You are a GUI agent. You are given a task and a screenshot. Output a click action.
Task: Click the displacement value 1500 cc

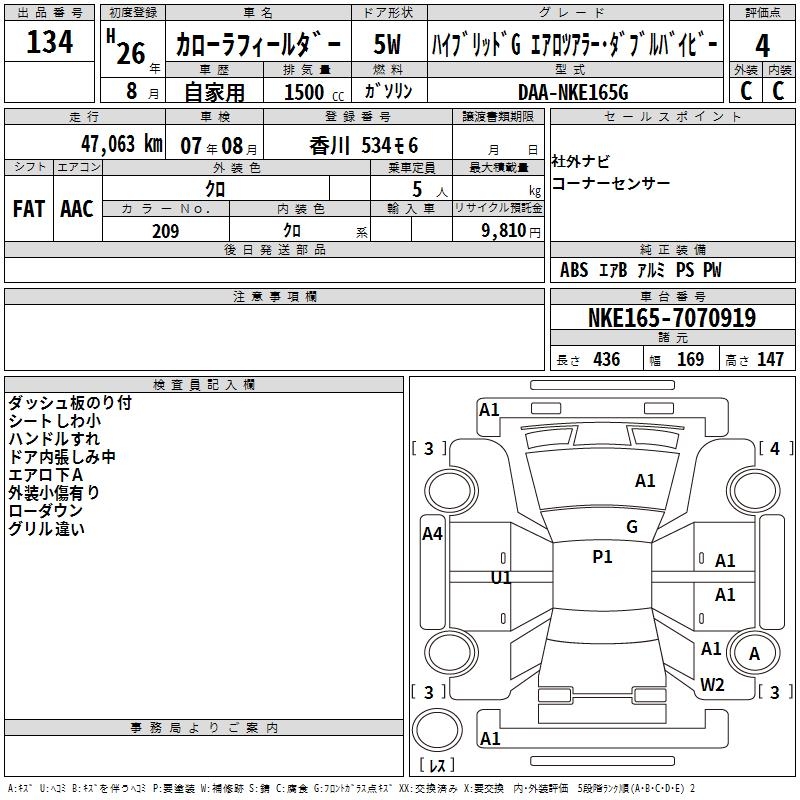click(314, 92)
